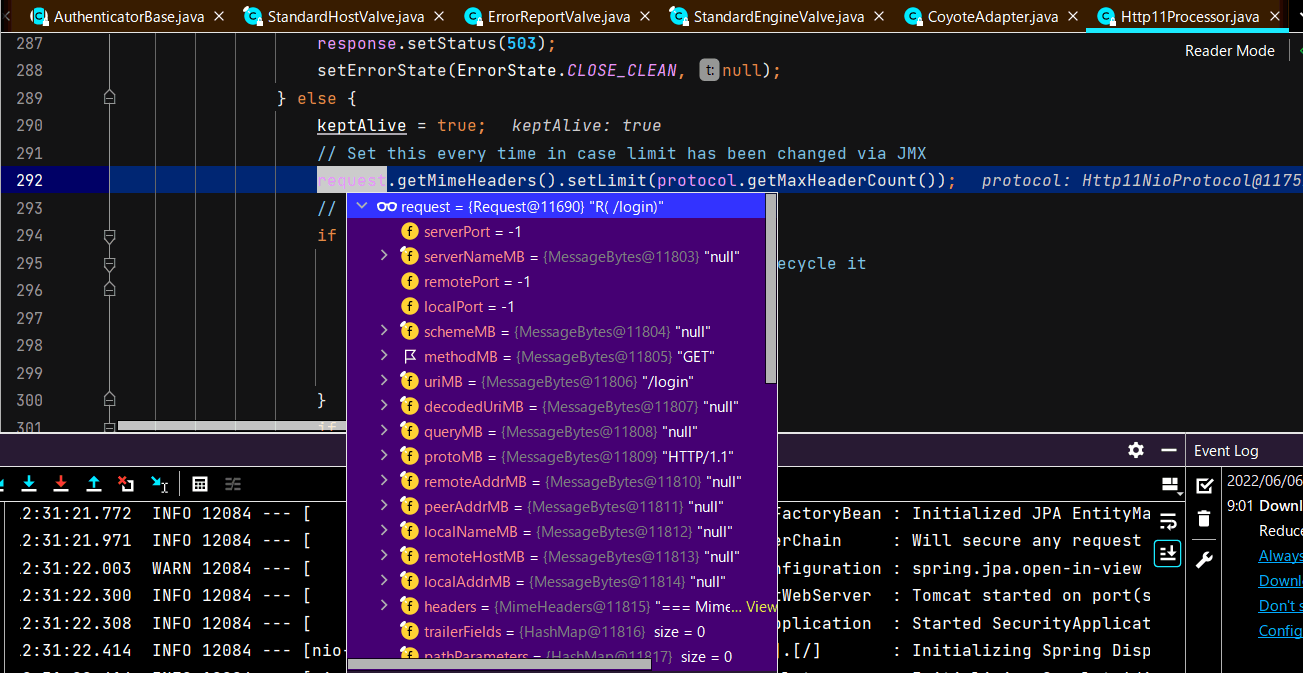This screenshot has height=673, width=1303.
Task: Expand the decodedUriMB field
Action: coord(384,406)
